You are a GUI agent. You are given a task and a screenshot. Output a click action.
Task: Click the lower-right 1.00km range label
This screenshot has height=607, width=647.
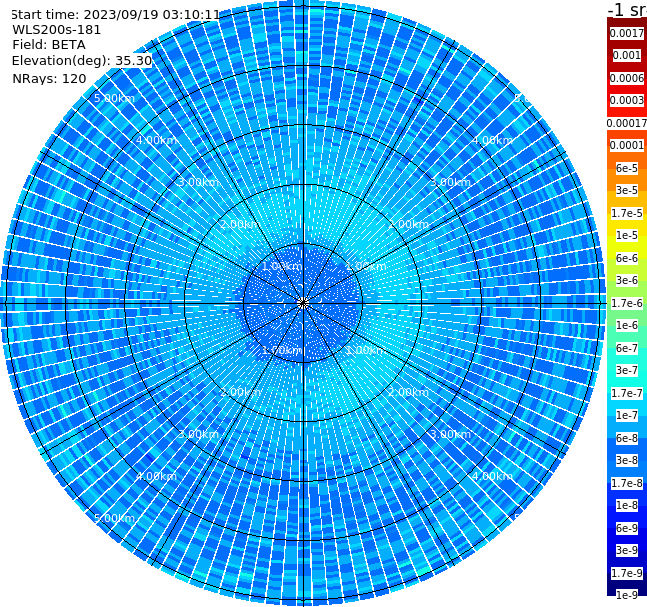[x=366, y=350]
